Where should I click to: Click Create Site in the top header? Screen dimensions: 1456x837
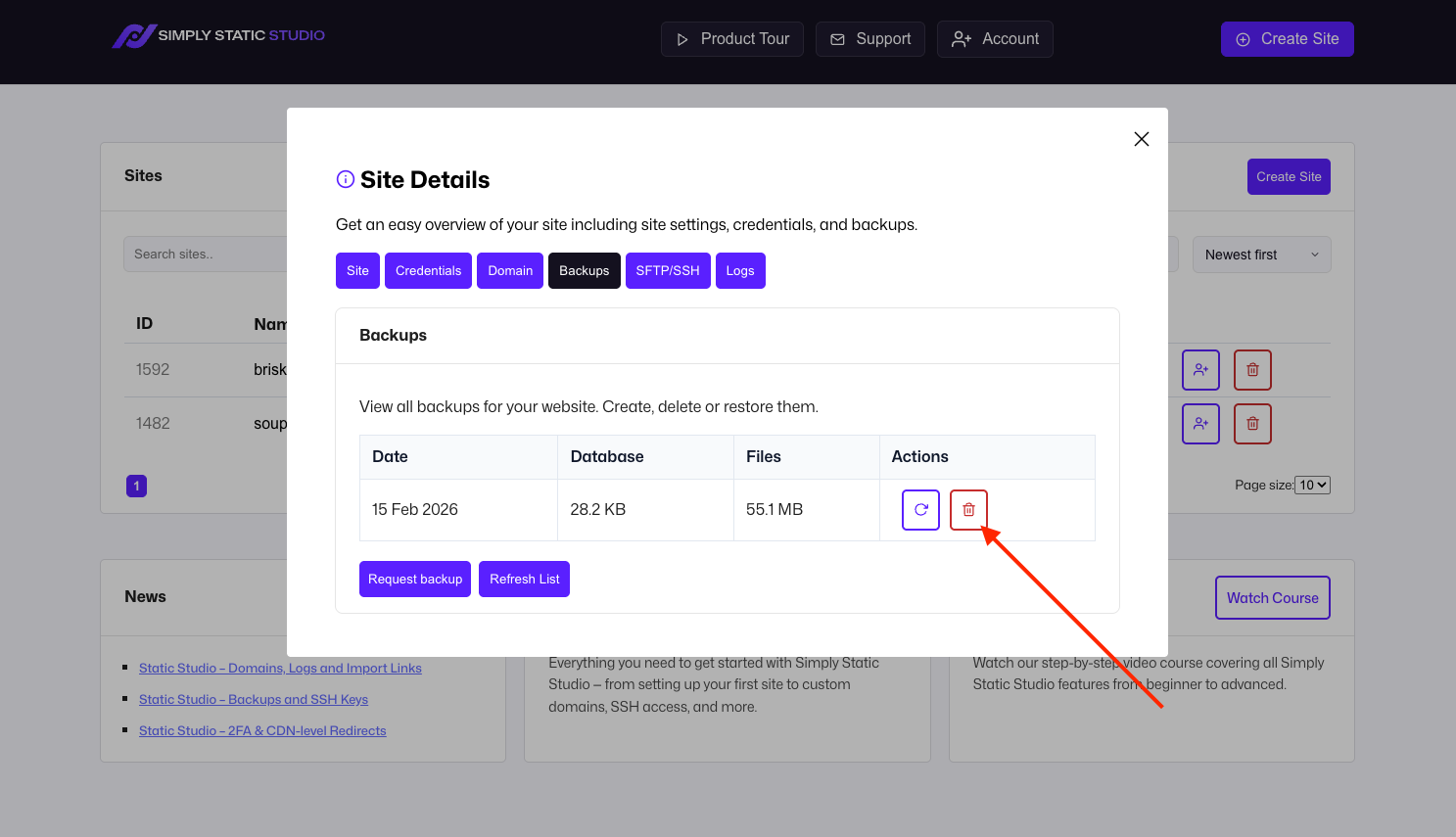coord(1287,39)
